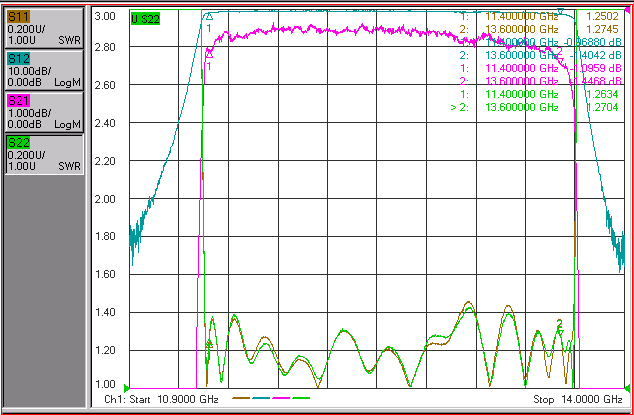Viewport: 634px width, 415px height.
Task: Select the S12 trace status button
Action: tap(44, 70)
